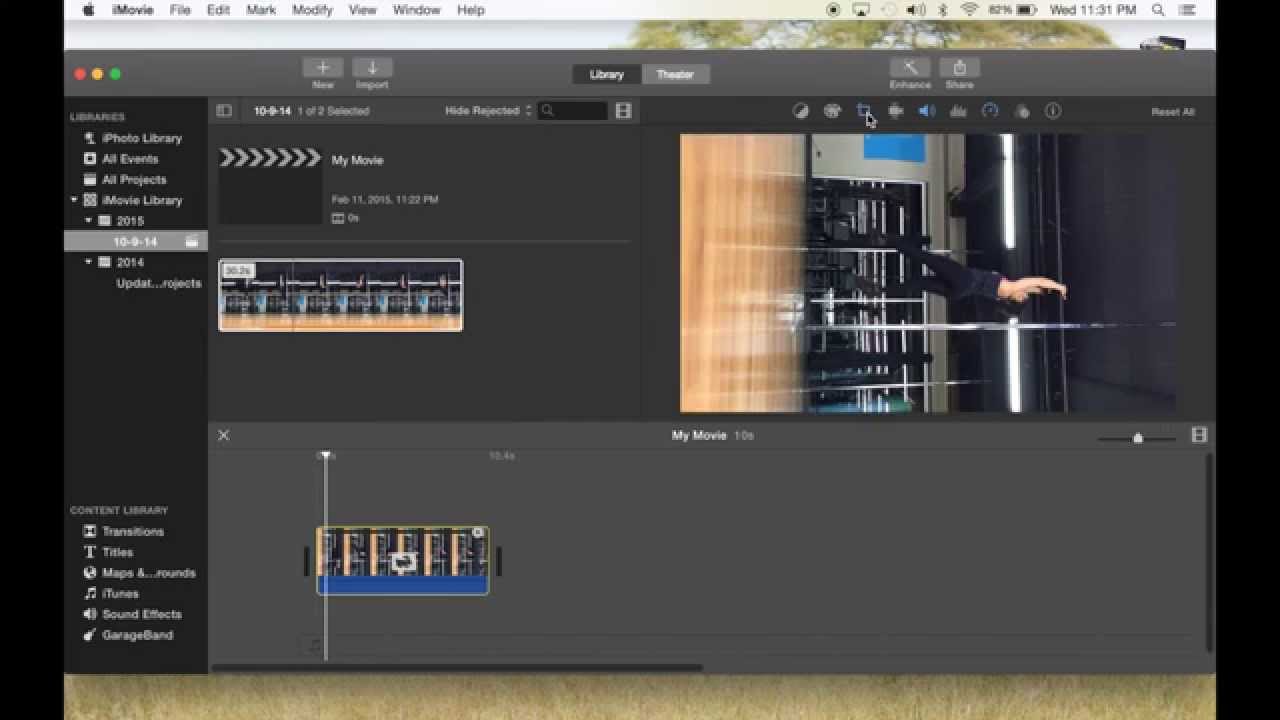Screen dimensions: 1280x720
Task: Click the Maps & Backgrounds globe icon
Action: pyautogui.click(x=90, y=573)
